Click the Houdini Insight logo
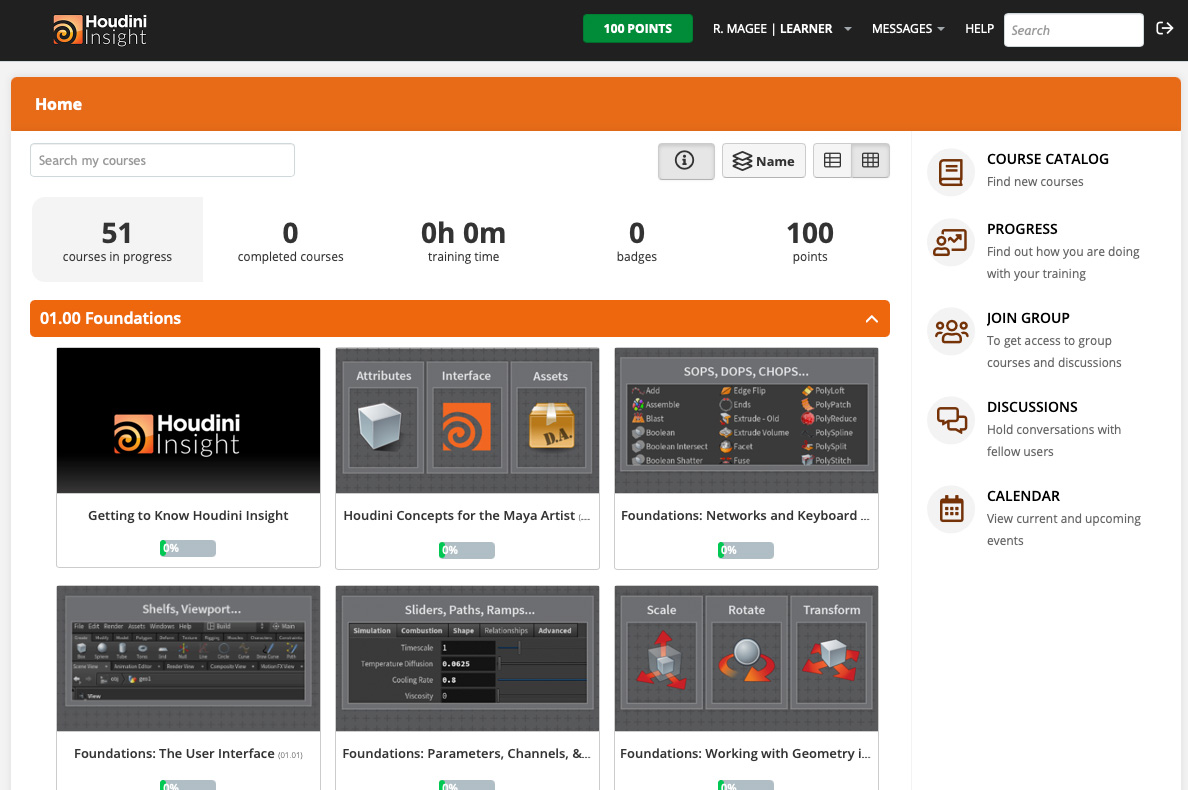 100,30
